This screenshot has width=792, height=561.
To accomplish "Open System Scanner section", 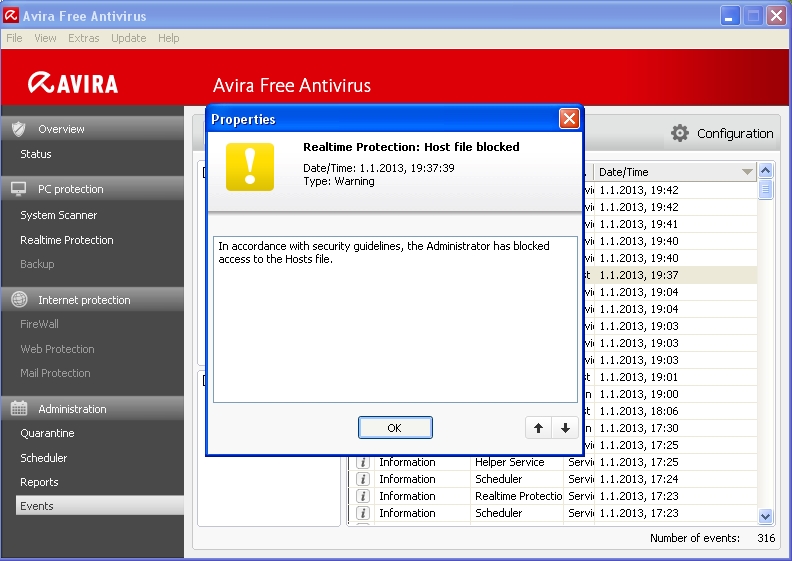I will tap(59, 215).
